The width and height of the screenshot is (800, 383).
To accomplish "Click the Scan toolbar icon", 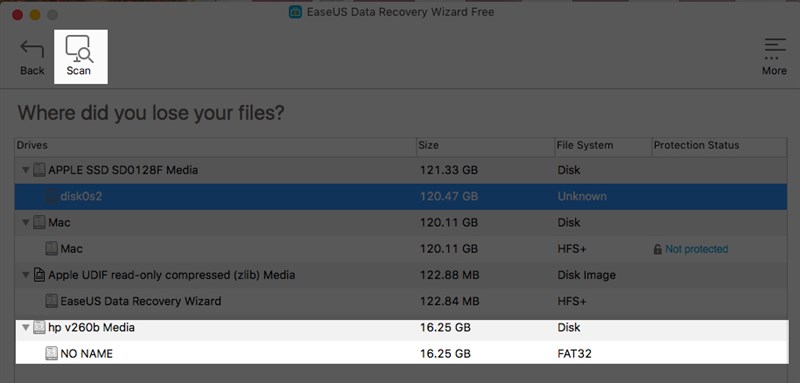I will [80, 50].
